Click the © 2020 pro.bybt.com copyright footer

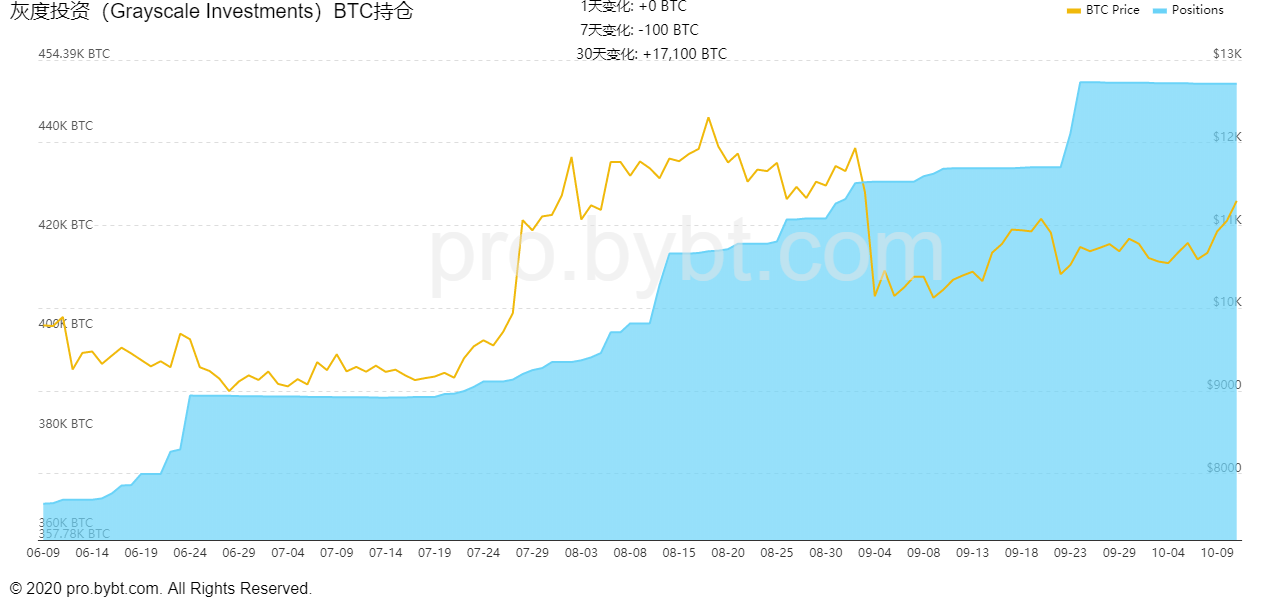(161, 589)
